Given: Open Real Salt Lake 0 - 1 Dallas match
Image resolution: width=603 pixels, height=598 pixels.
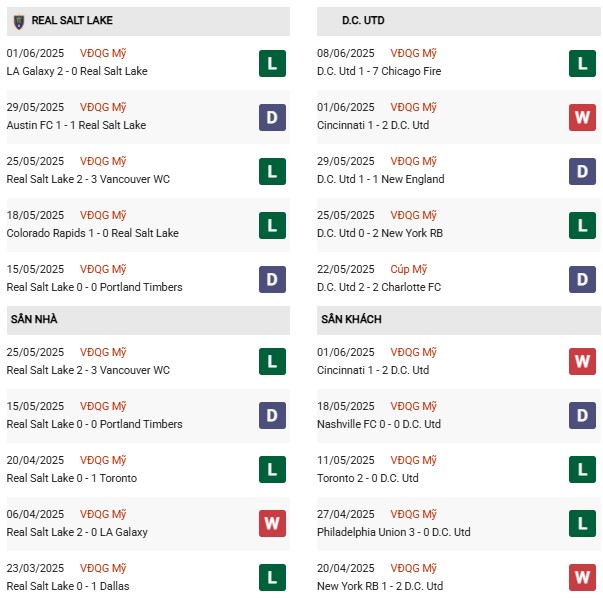Looking at the screenshot, I should [x=68, y=586].
